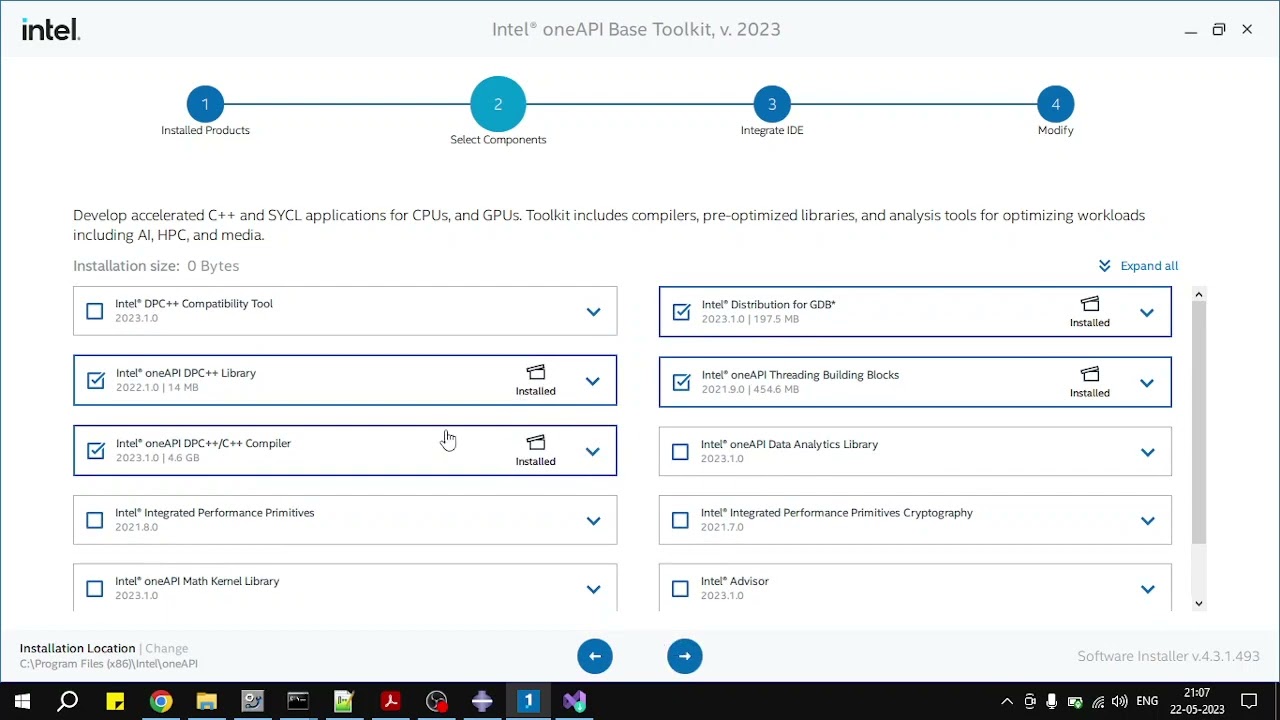This screenshot has width=1280, height=720.
Task: Click microphone icon in system tray
Action: 1052,702
